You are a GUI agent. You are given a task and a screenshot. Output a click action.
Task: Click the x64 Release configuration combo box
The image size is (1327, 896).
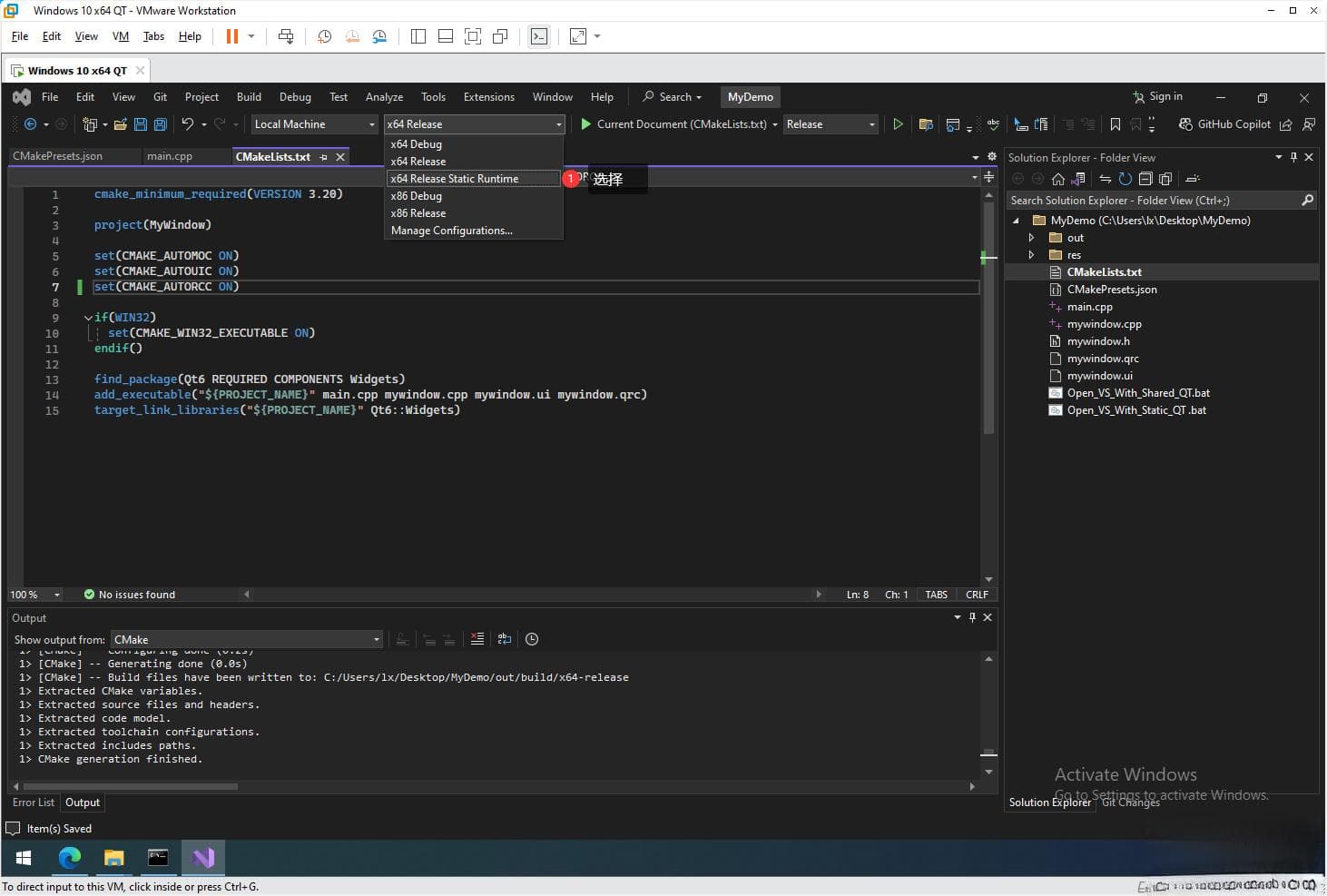point(474,124)
